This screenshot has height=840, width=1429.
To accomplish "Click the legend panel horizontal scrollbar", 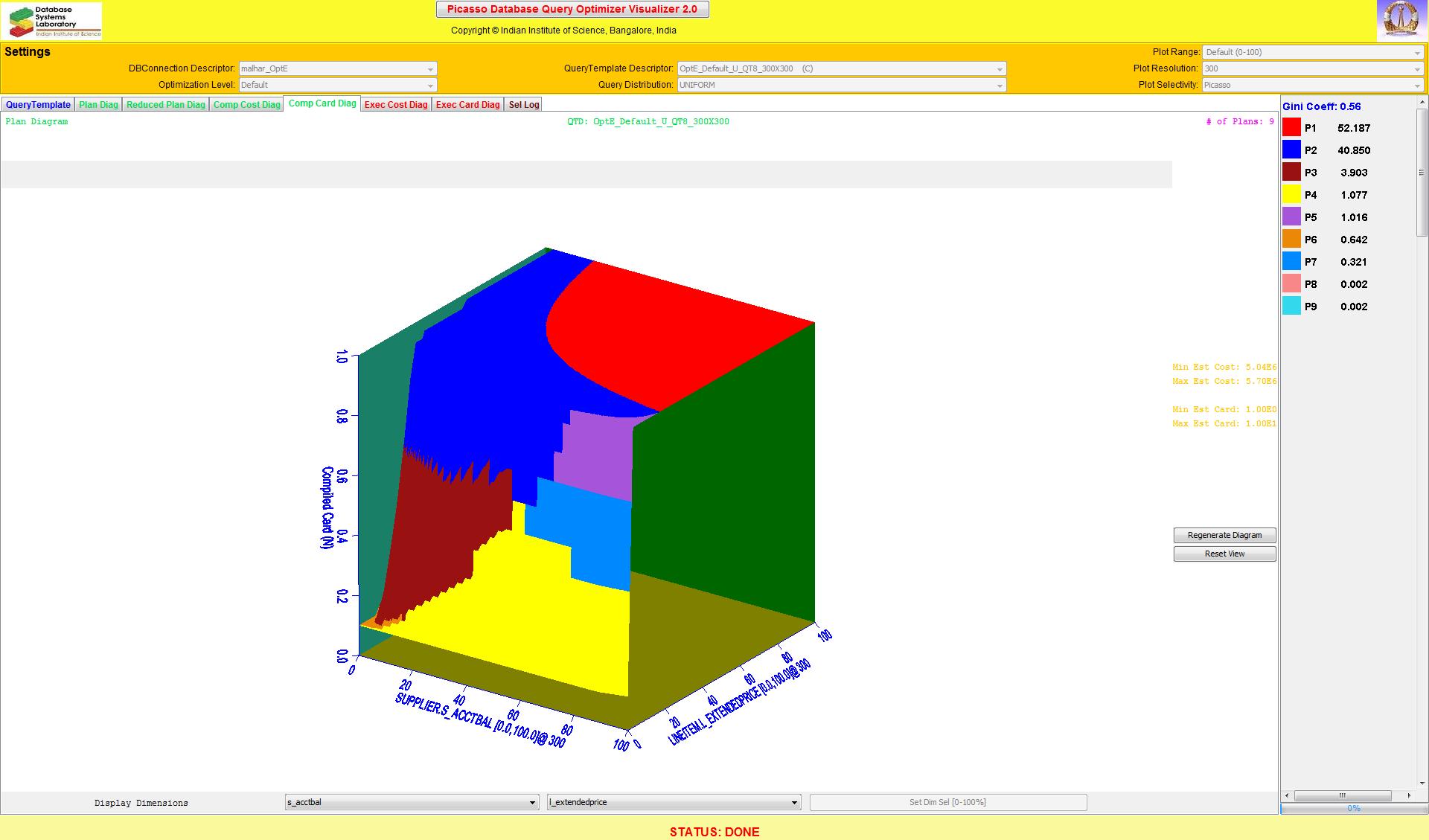I will [x=1343, y=795].
